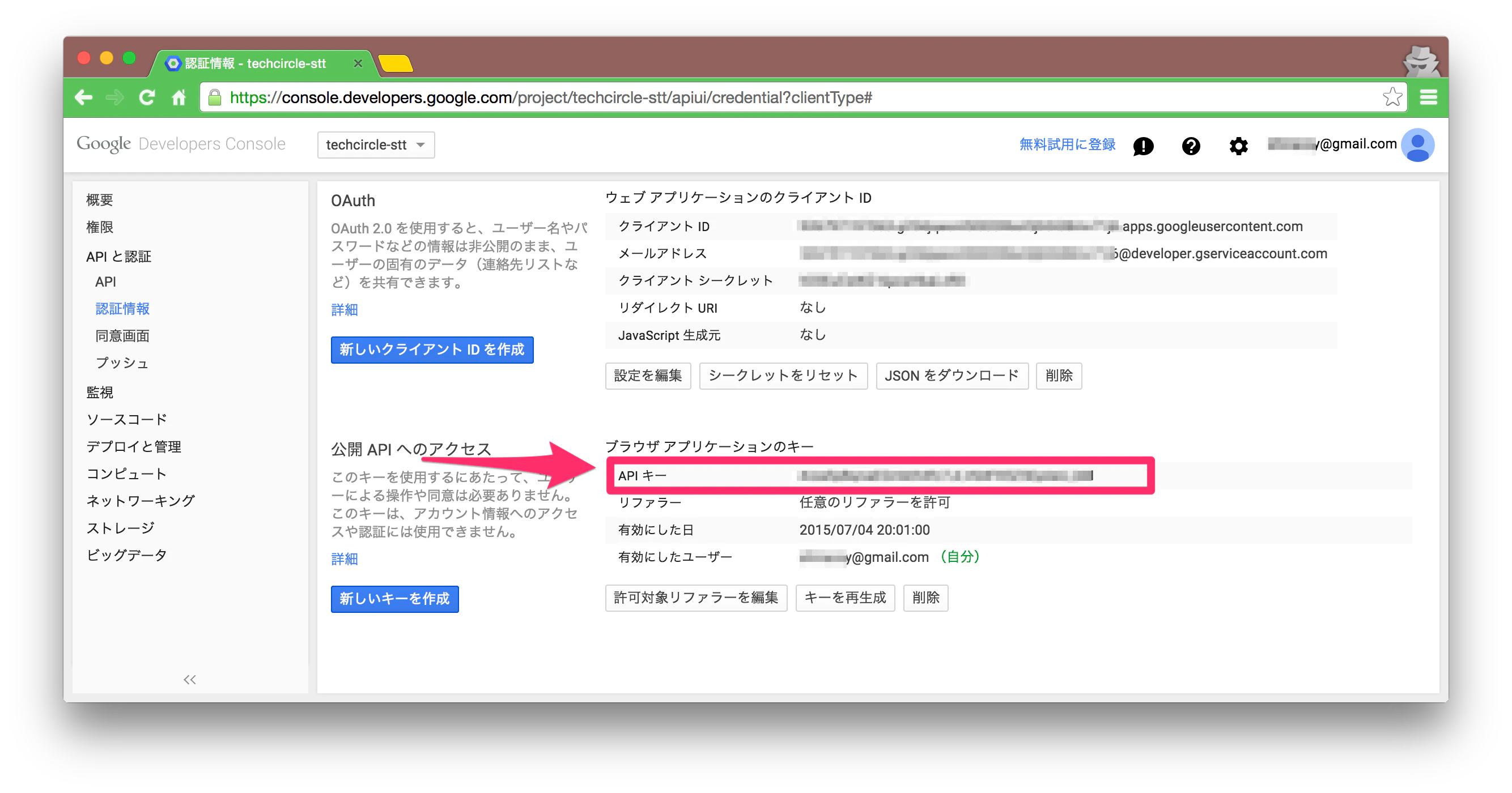
Task: Click キーを再生成 button
Action: click(x=844, y=598)
